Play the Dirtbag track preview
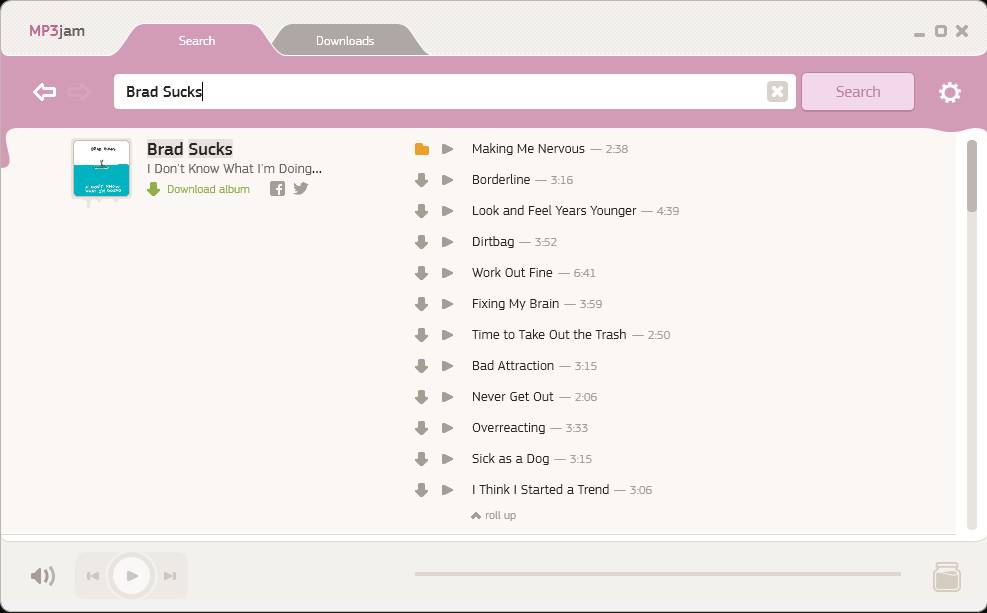 click(448, 242)
